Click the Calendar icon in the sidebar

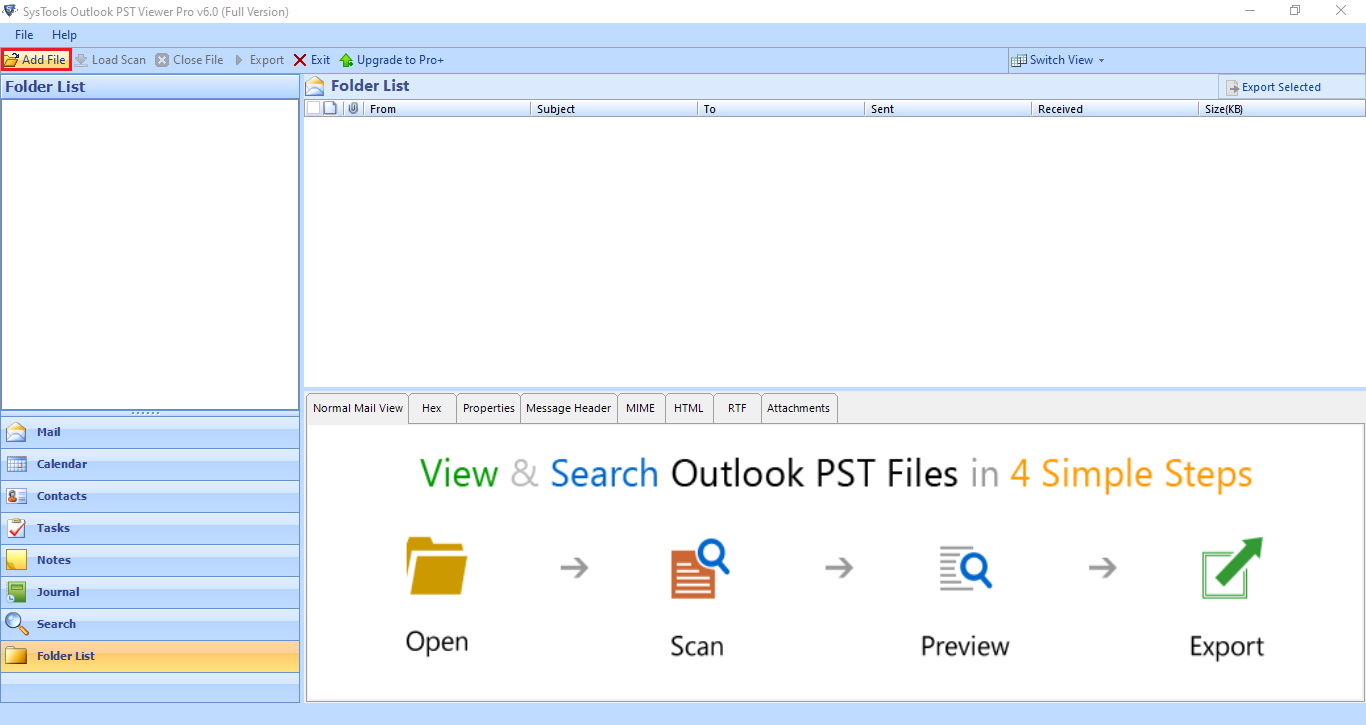click(x=16, y=464)
